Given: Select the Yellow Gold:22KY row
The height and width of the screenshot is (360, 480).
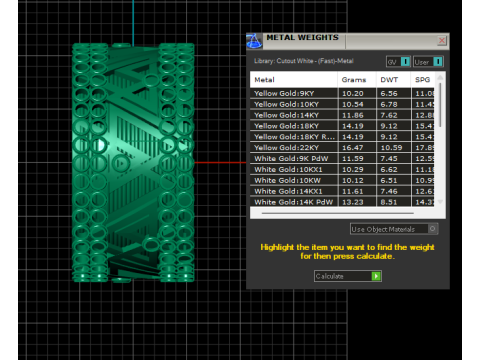Looking at the screenshot, I should coord(342,148).
